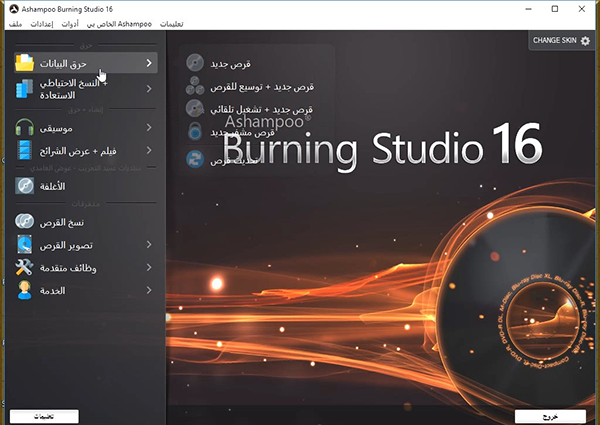Click the New Disc + Disc Spanning icon
The height and width of the screenshot is (425, 600).
(195, 86)
